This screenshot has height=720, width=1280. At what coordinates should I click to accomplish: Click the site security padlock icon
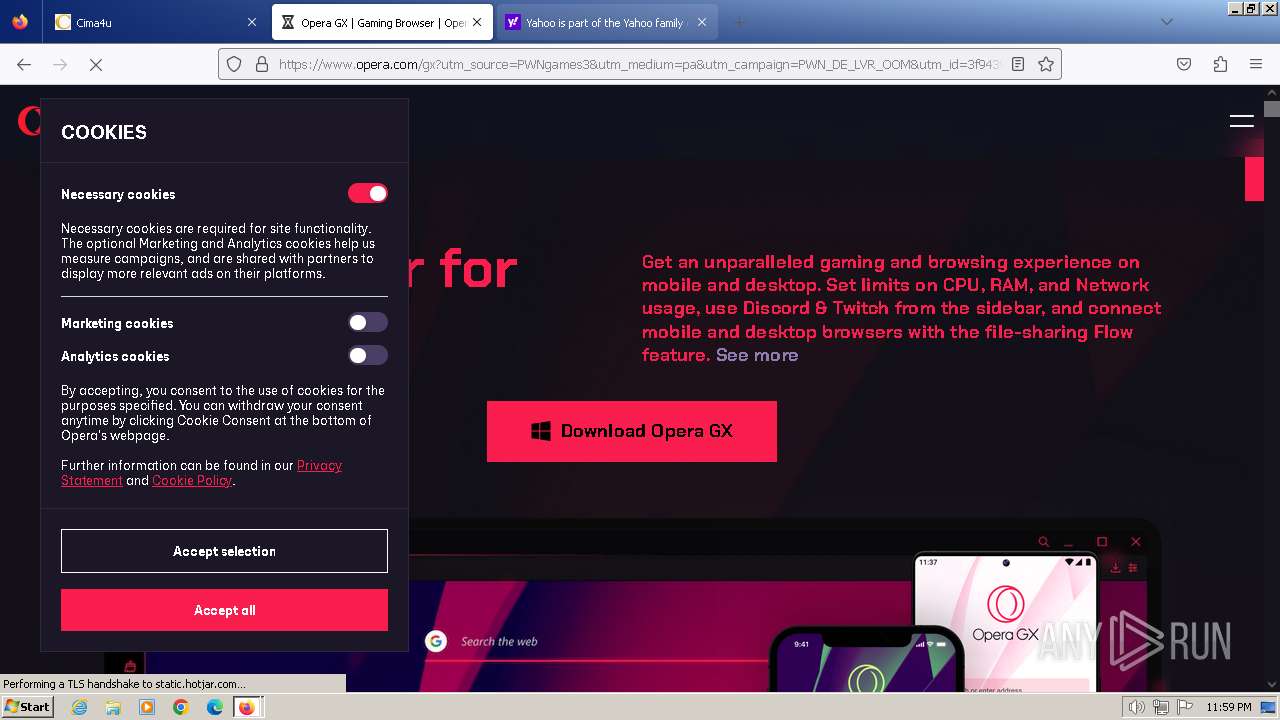262,64
